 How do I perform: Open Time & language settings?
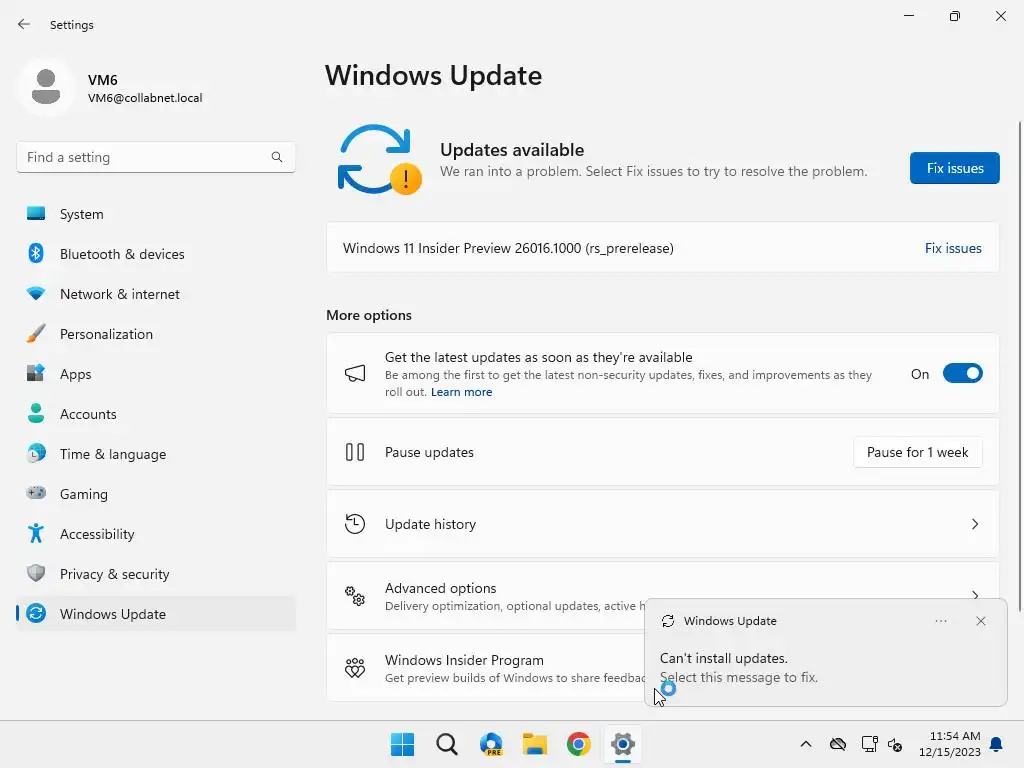click(156, 454)
